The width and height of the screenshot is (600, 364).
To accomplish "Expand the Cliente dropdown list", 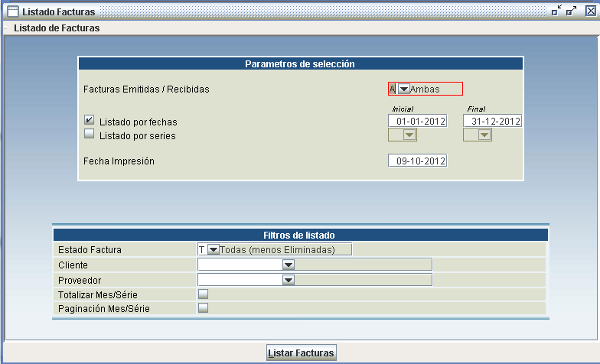I will coord(288,264).
